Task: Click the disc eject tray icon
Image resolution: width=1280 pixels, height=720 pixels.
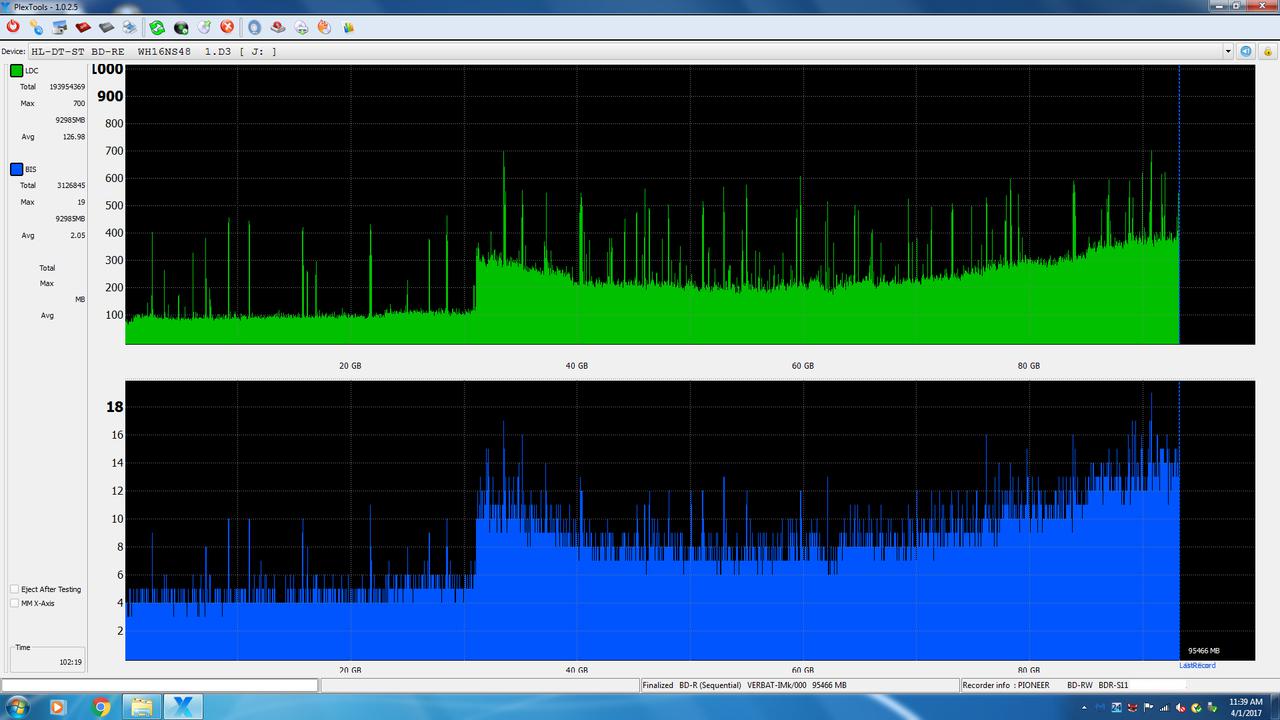Action: 301,27
